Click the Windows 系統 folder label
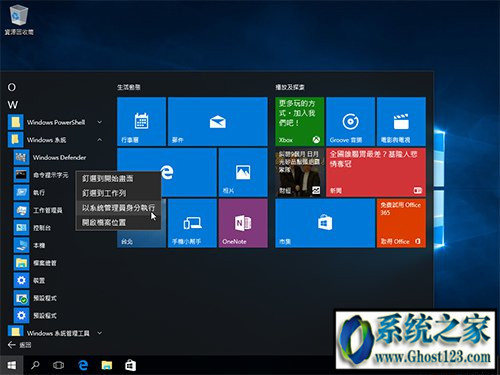This screenshot has width=500, height=375. pyautogui.click(x=46, y=140)
